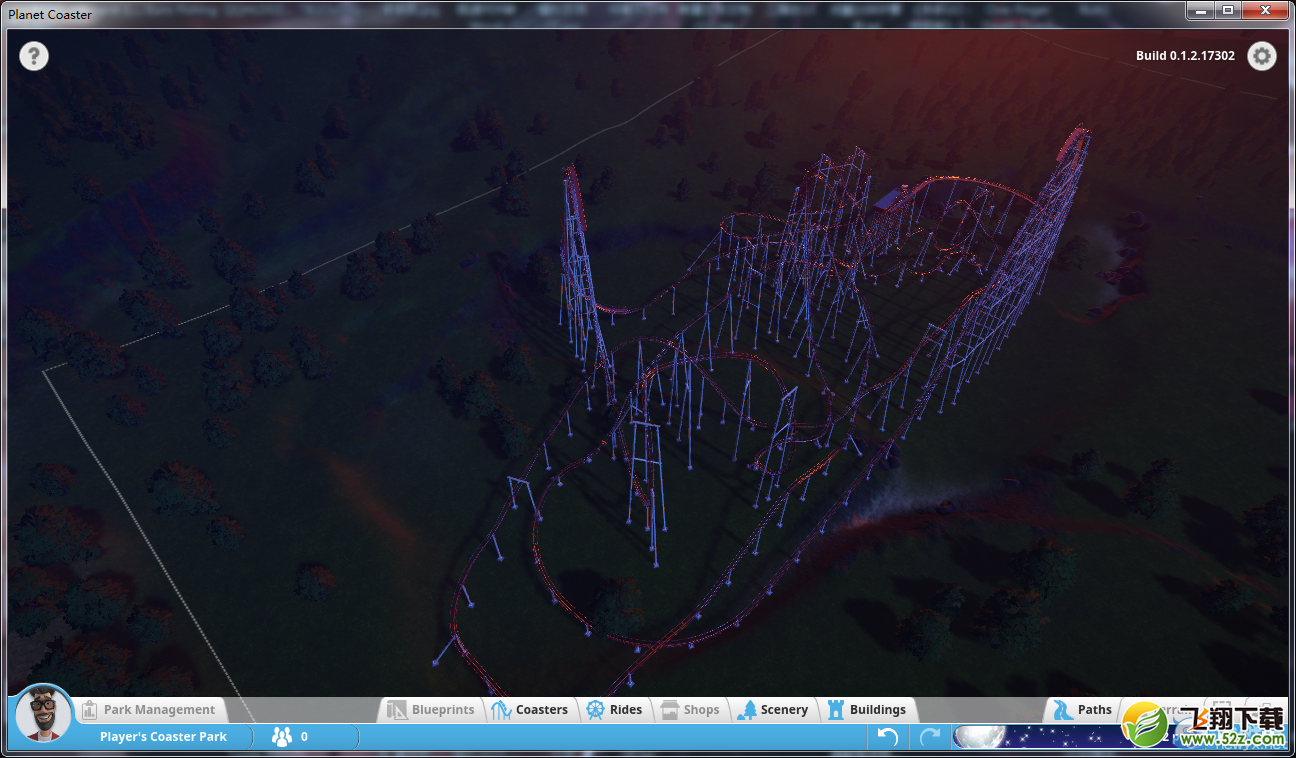This screenshot has width=1296, height=758.
Task: Minimize the Planet Coaster window
Action: [1202, 10]
